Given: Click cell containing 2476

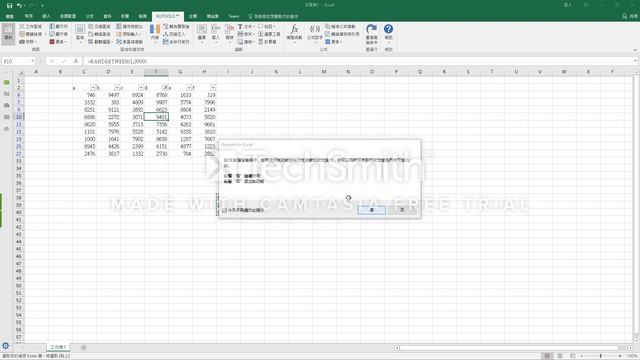Looking at the screenshot, I should (x=84, y=154).
